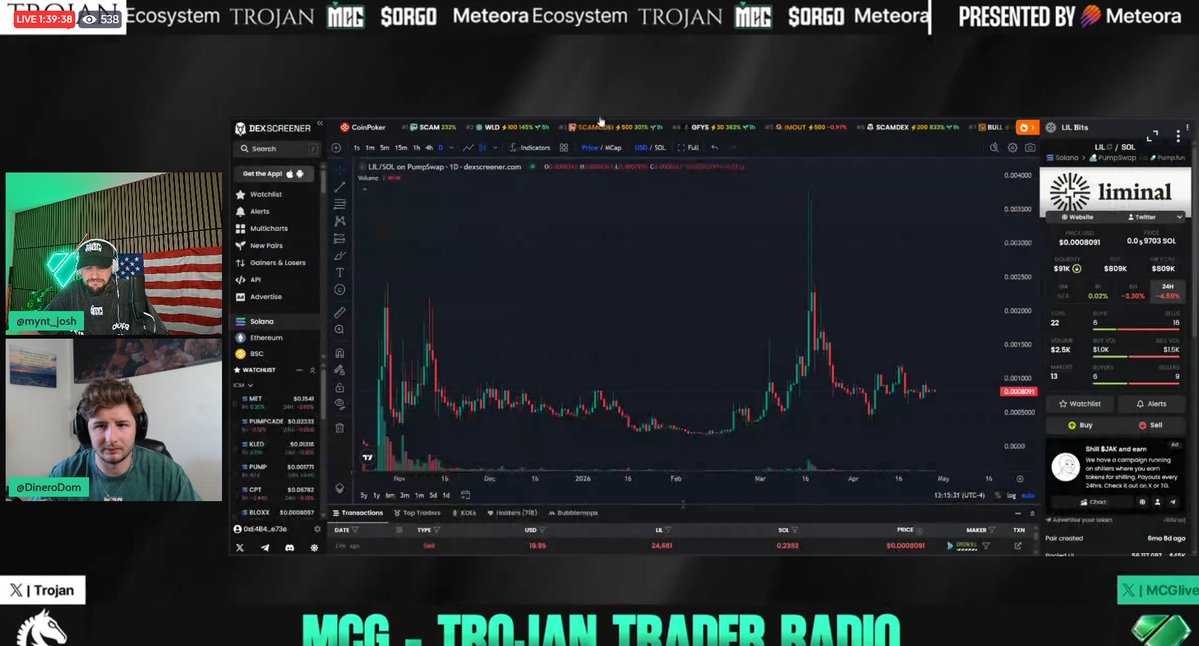Set chart interval to 15m

(x=401, y=148)
